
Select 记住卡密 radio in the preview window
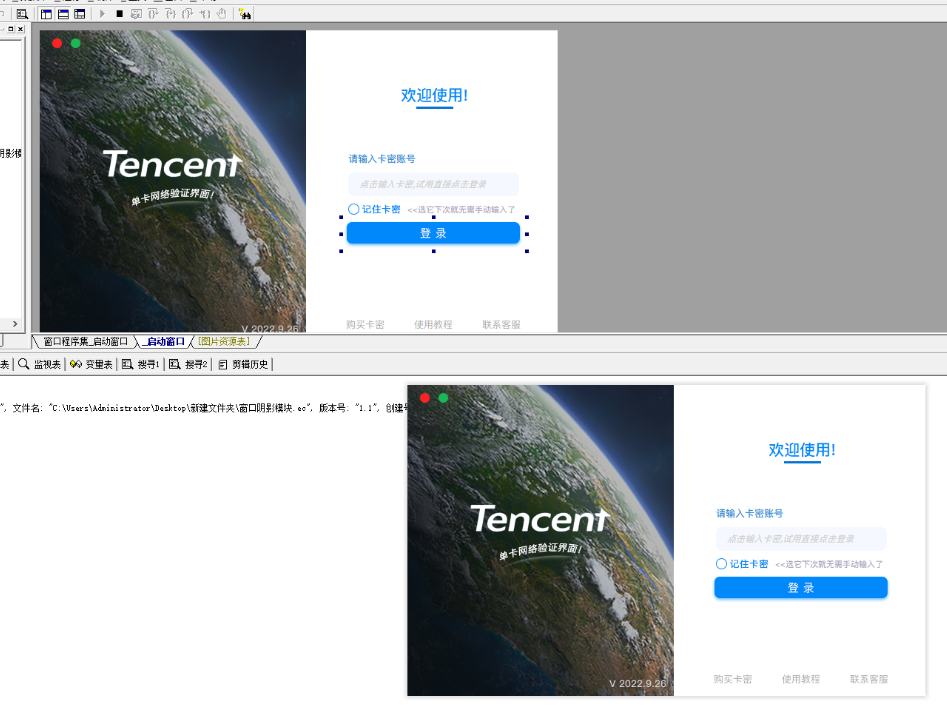(721, 563)
